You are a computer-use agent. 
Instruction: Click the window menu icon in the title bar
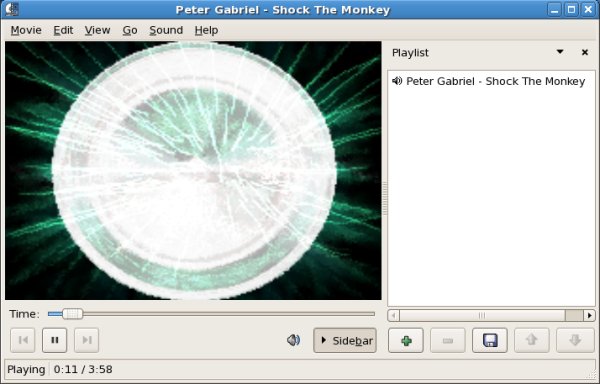(12, 9)
